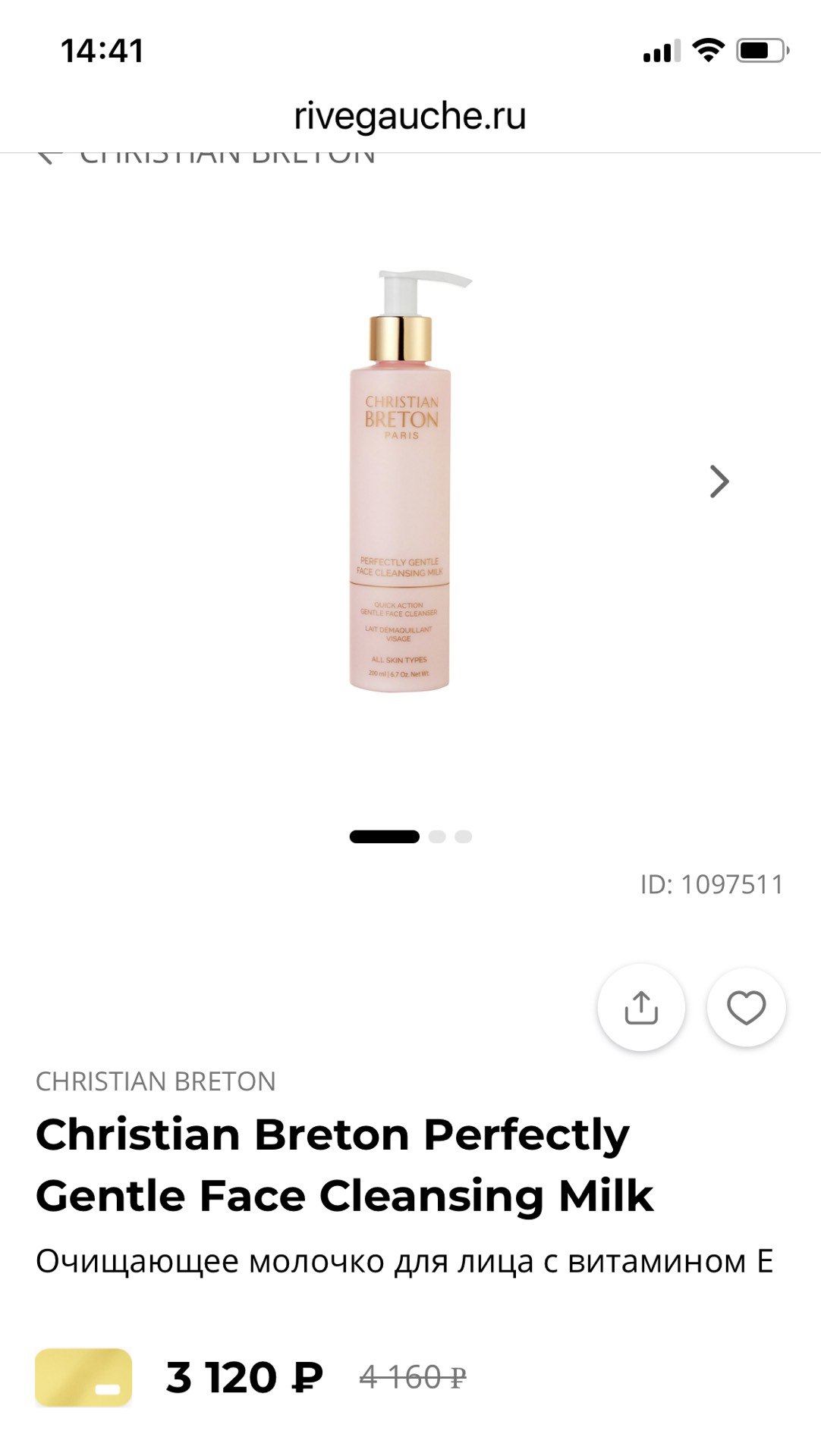
Task: Tap the Wi-Fi status icon
Action: tap(709, 50)
